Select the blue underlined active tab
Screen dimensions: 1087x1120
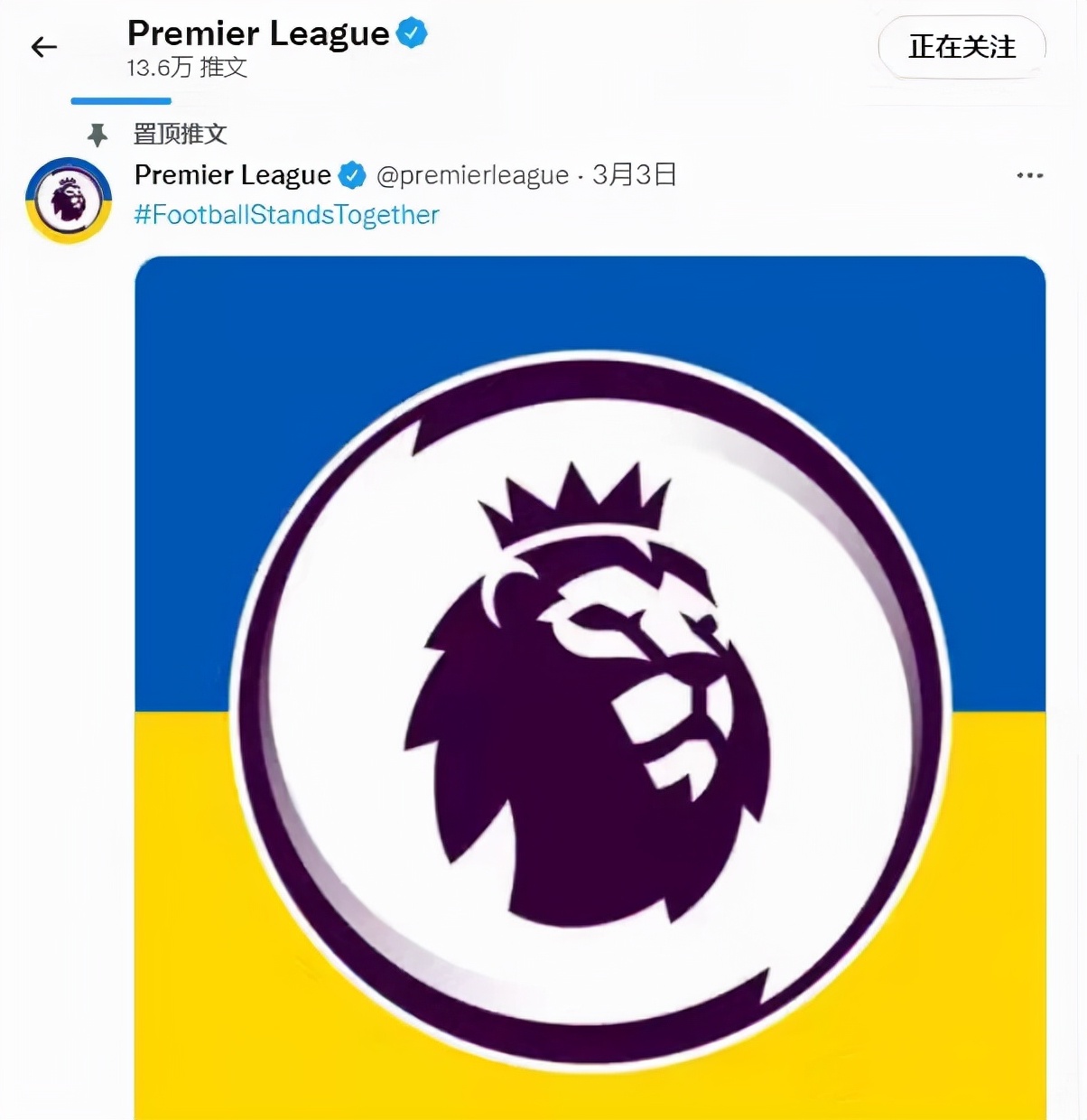point(121,100)
